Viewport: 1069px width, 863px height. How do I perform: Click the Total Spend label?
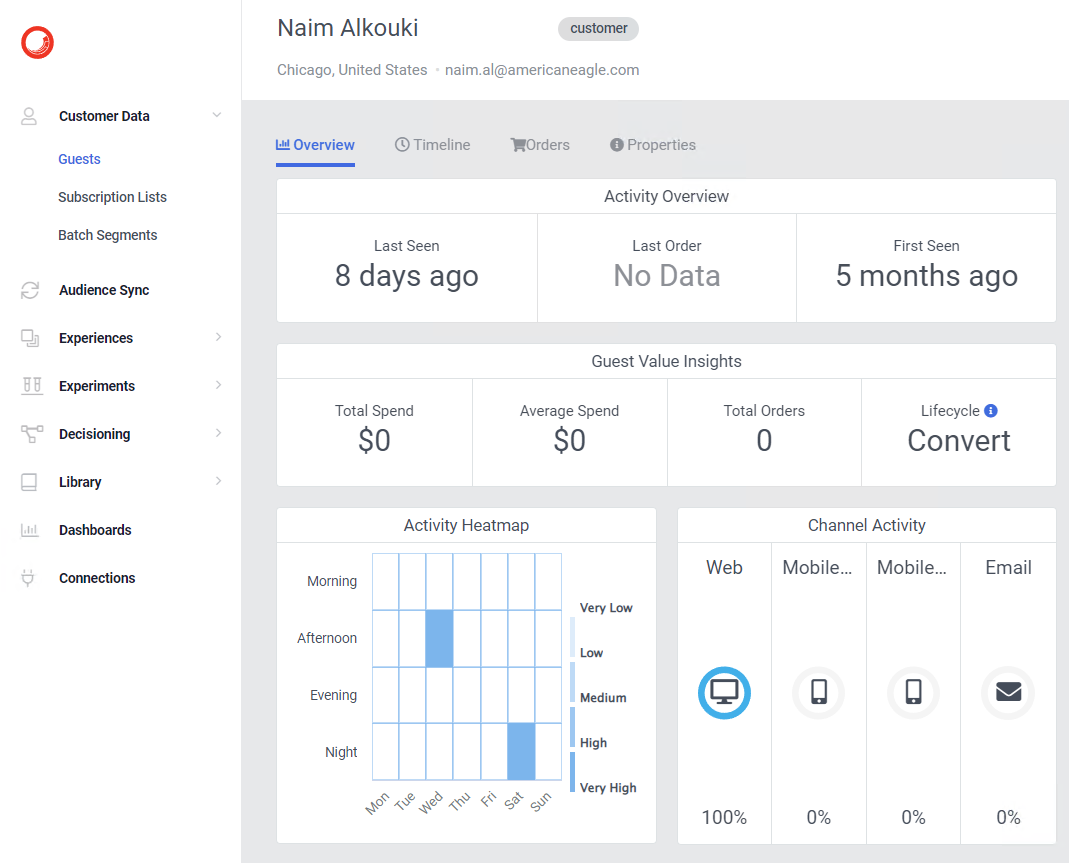click(x=374, y=411)
